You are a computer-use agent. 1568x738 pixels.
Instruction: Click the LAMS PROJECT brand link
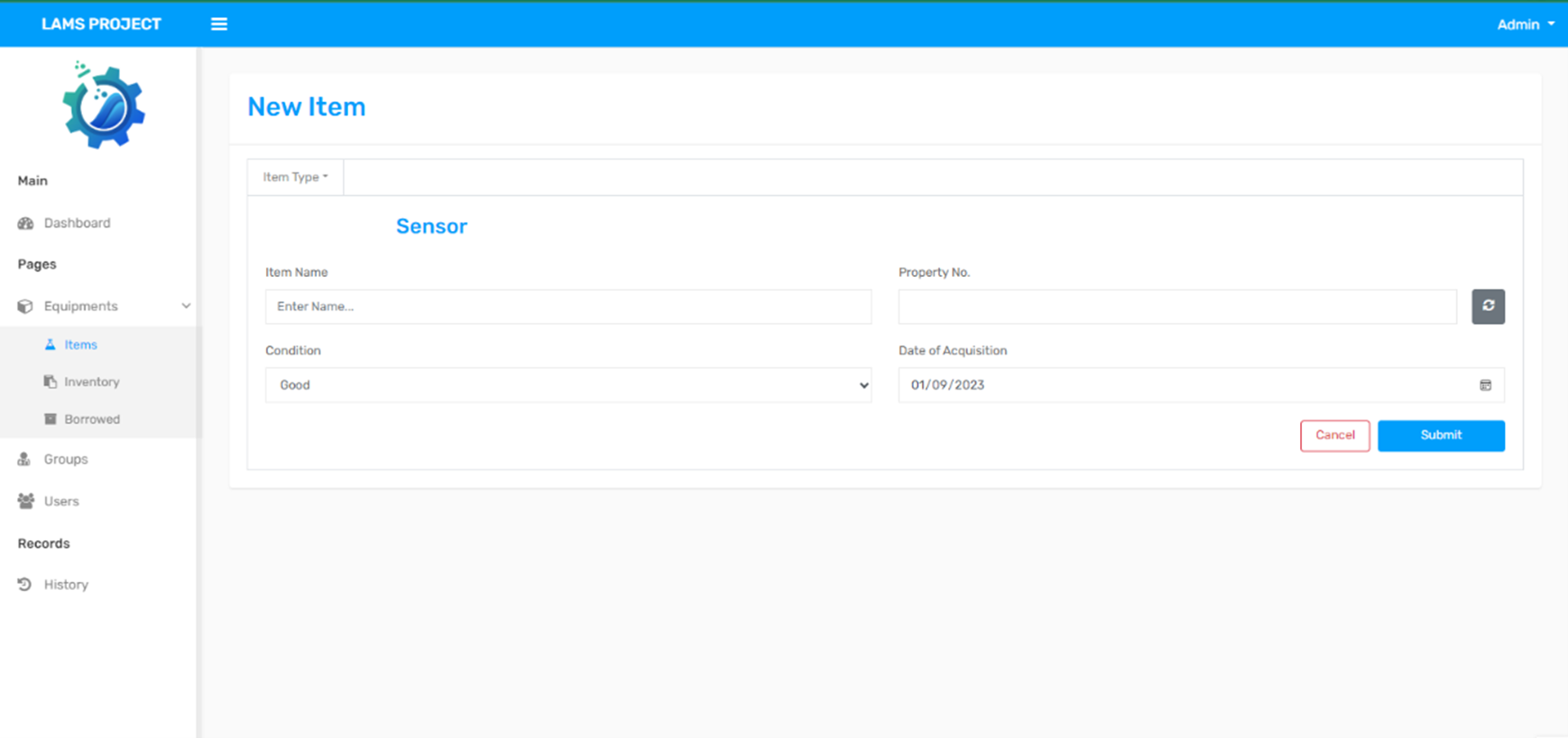[x=101, y=24]
